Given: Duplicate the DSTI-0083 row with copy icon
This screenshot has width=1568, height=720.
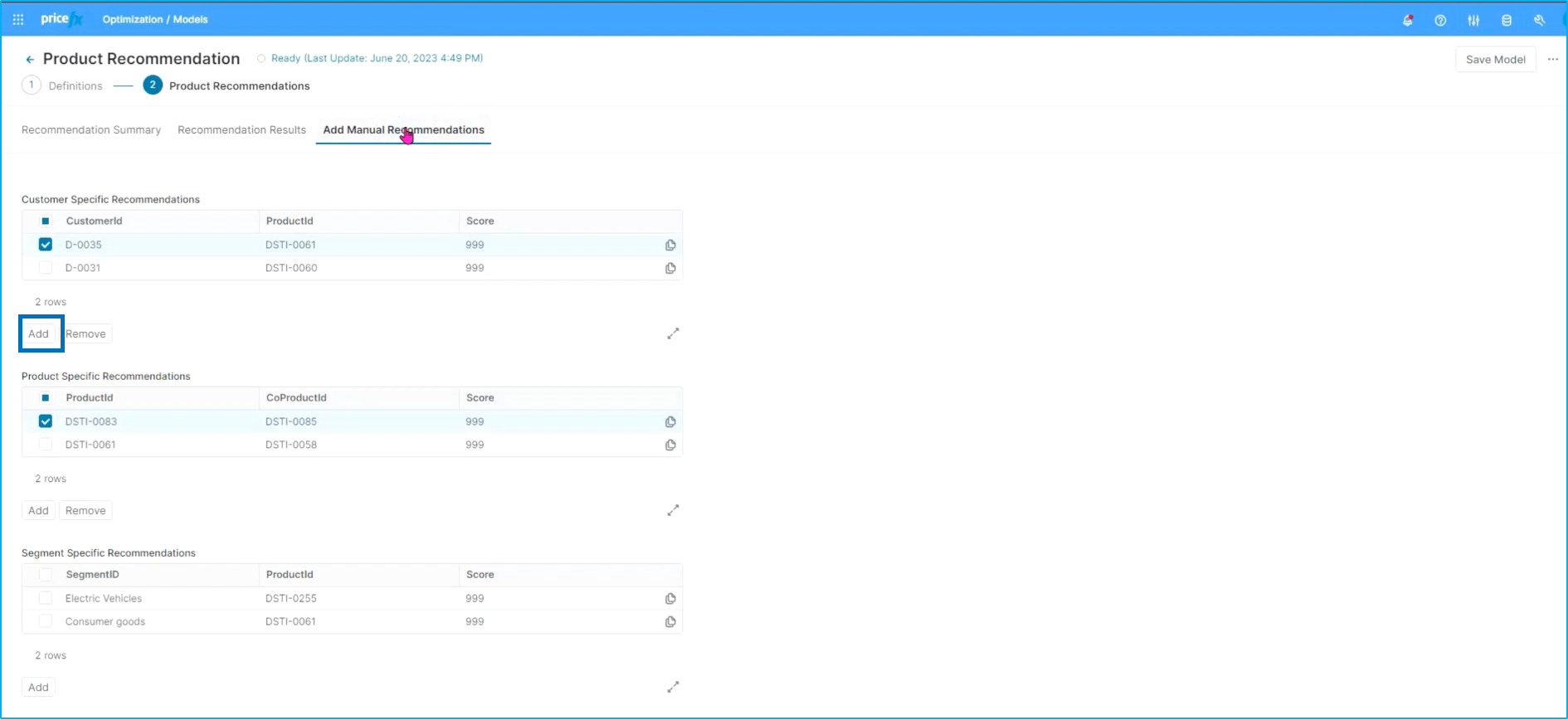Looking at the screenshot, I should click(x=670, y=421).
